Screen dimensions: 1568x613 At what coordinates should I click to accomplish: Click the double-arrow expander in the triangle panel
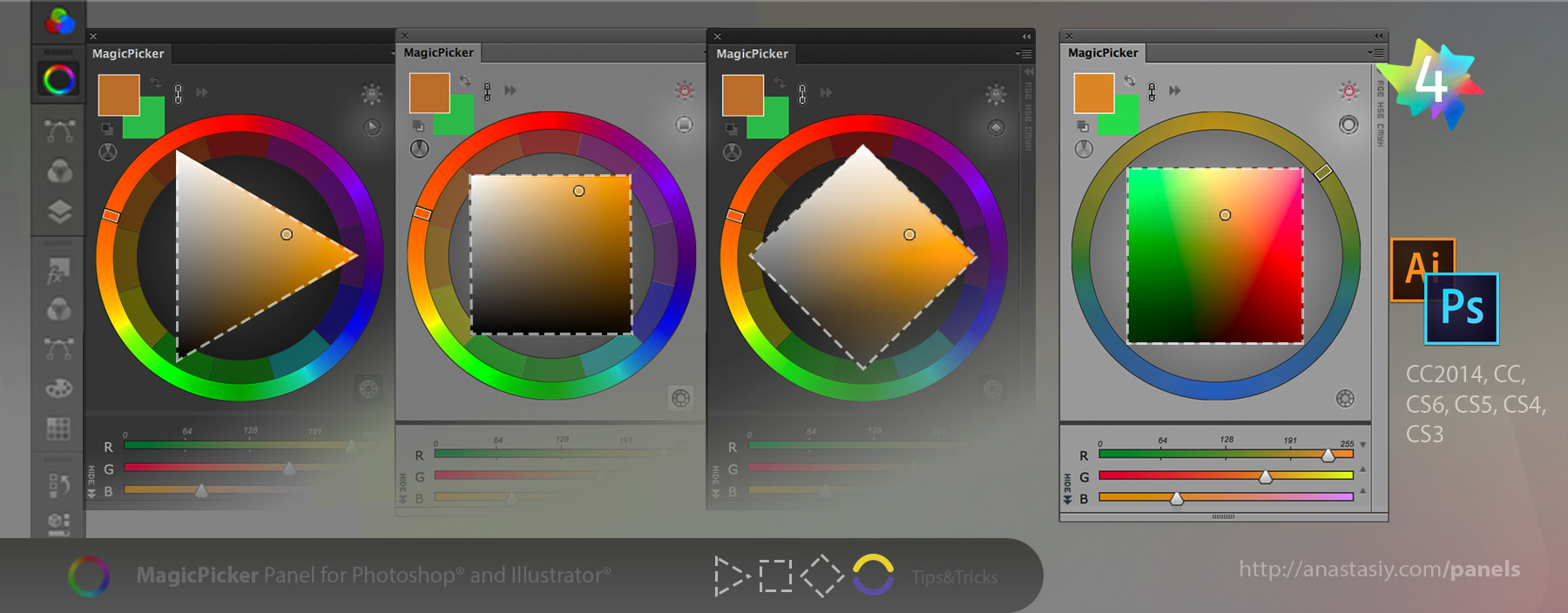[202, 92]
